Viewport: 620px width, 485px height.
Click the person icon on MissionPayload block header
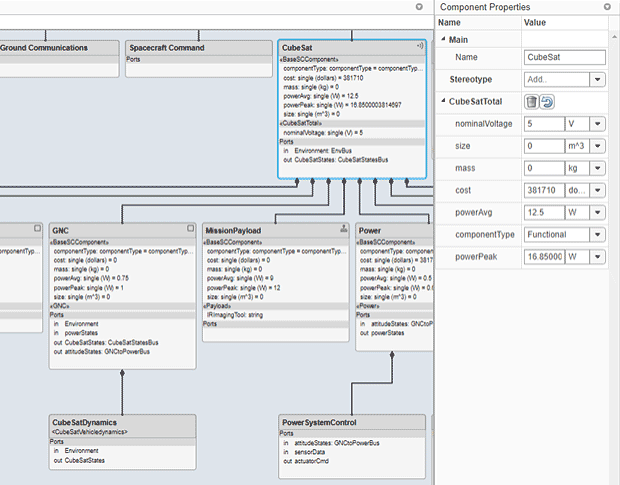coord(343,228)
